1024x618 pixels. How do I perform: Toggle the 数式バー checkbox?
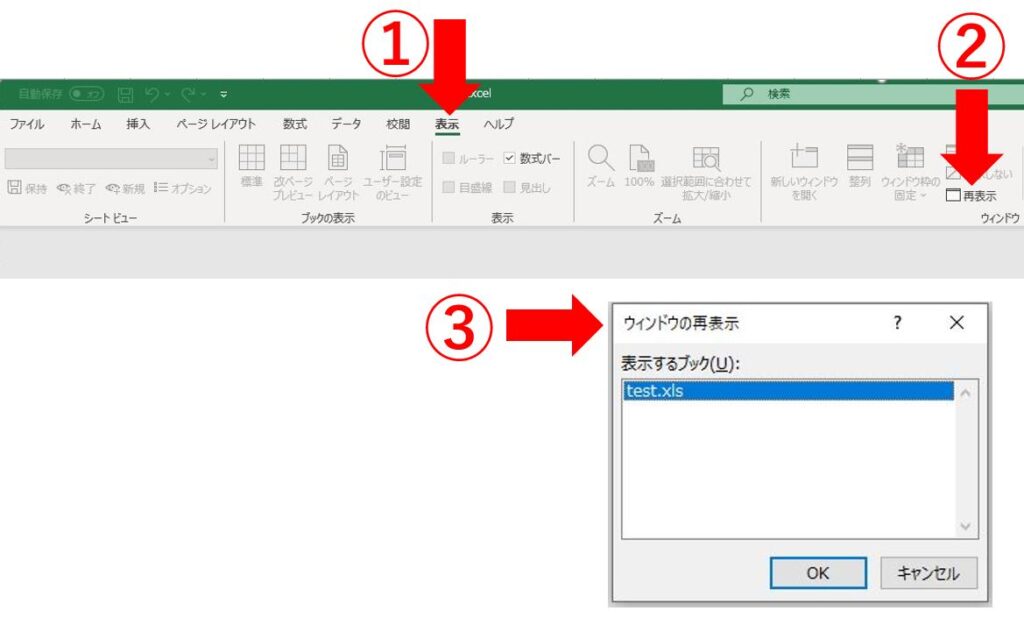510,158
